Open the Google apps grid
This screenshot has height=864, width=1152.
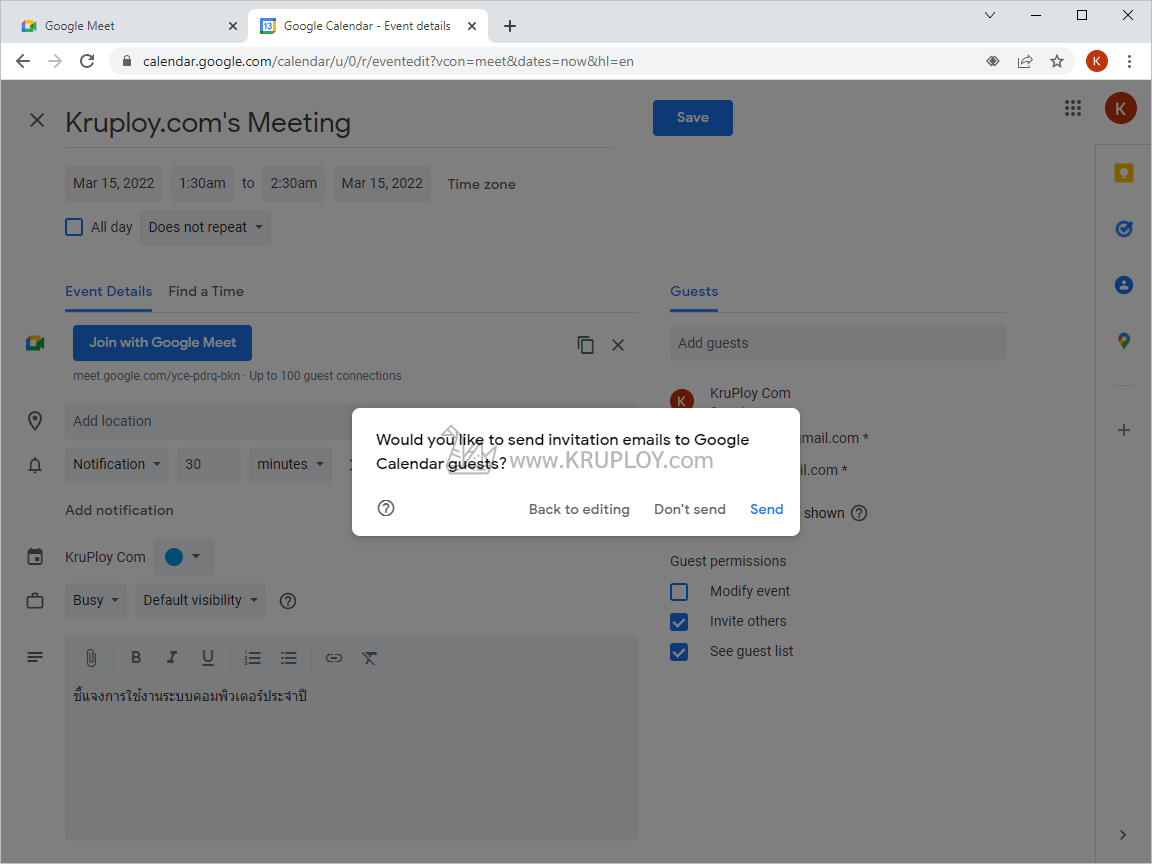tap(1073, 109)
